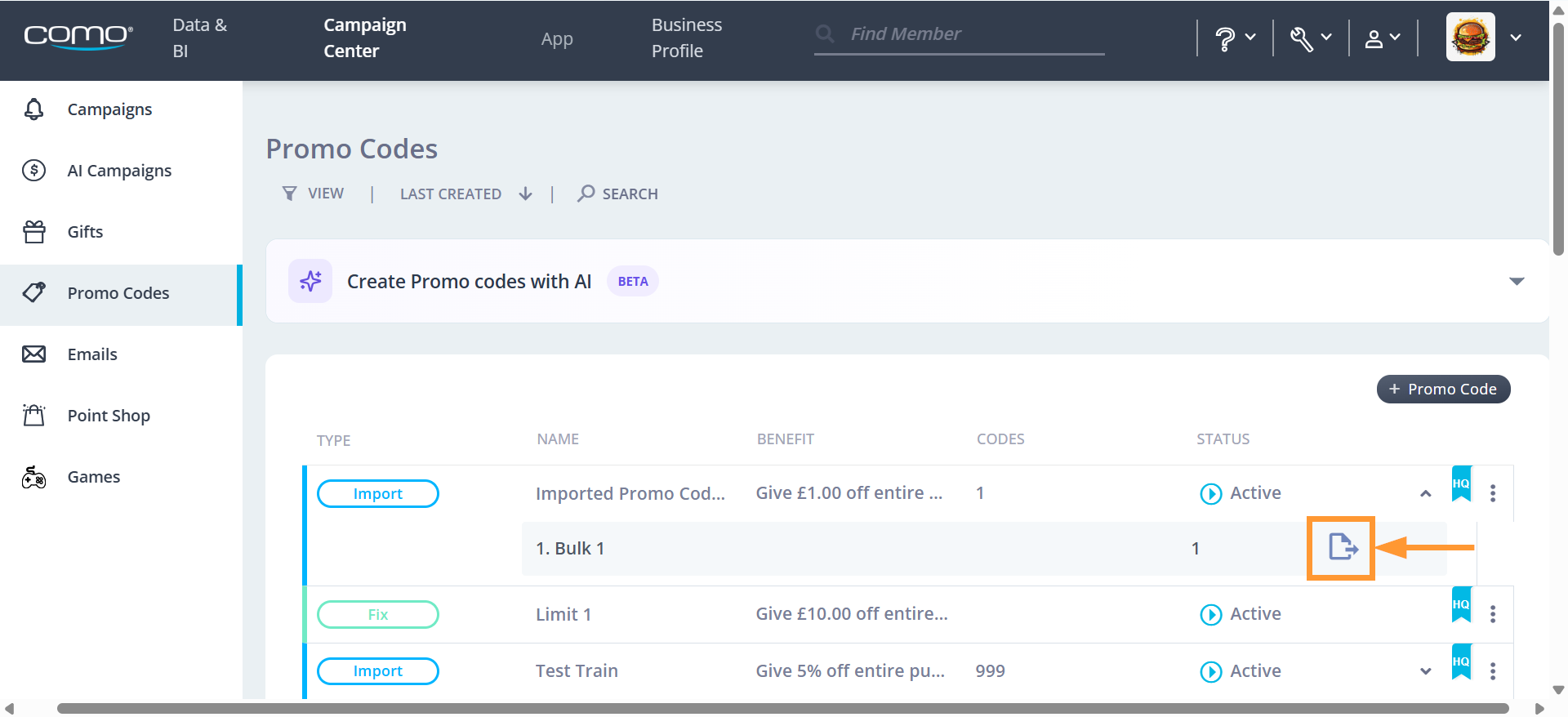This screenshot has height=717, width=1568.
Task: Click HQ bookmark on Imported Promo Cod row
Action: [x=1461, y=483]
